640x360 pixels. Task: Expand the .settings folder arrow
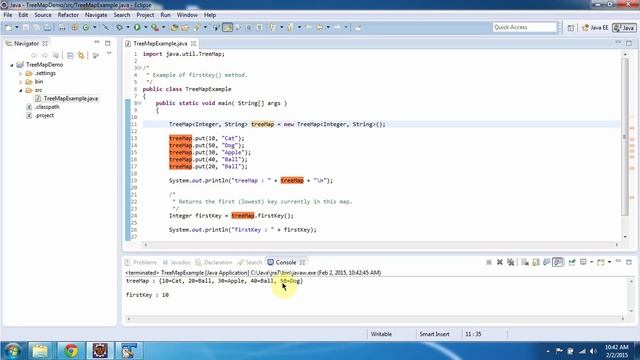coord(21,73)
